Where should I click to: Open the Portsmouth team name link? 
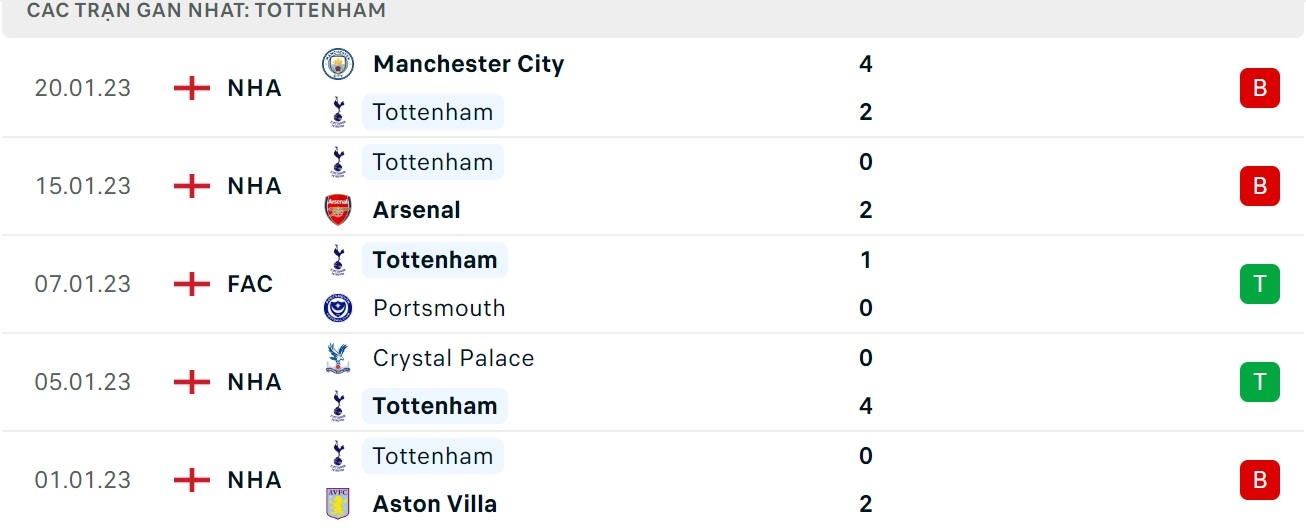438,308
